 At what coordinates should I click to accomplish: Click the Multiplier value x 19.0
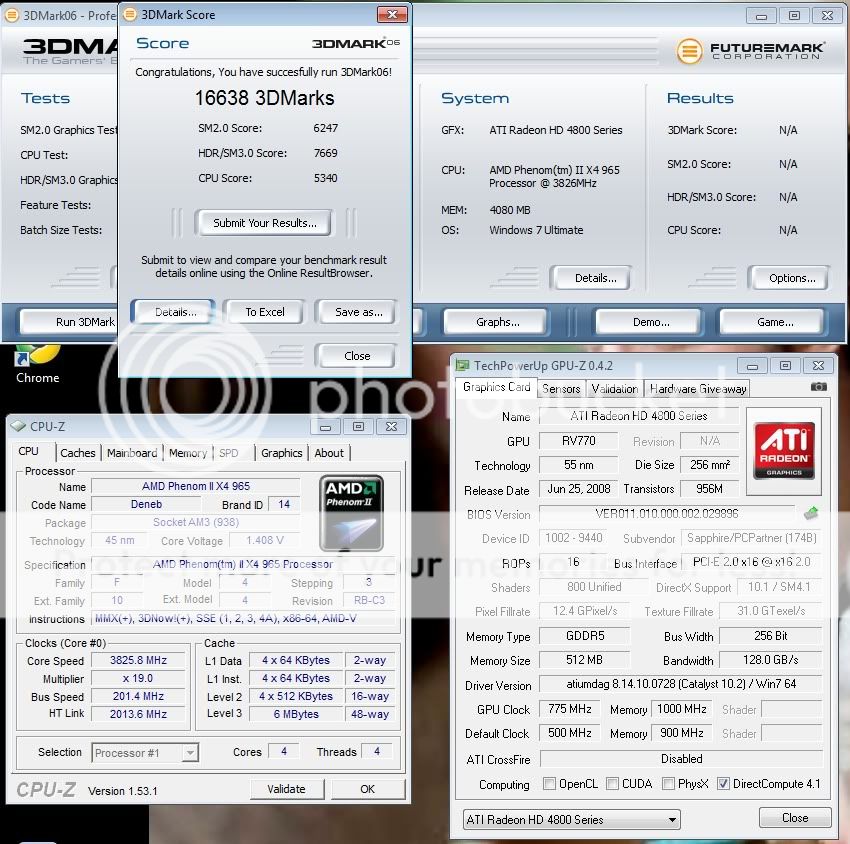click(138, 678)
